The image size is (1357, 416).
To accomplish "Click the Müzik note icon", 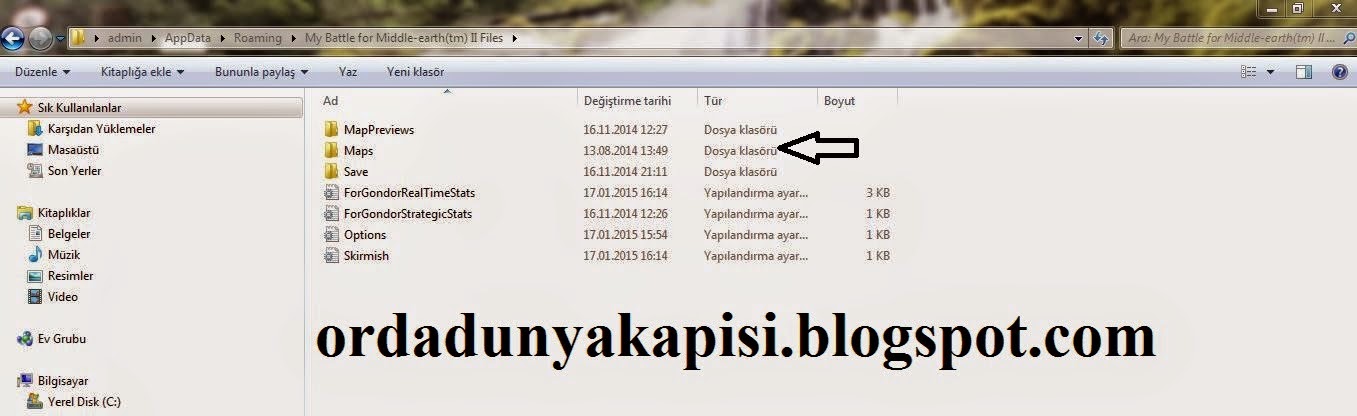I will tap(35, 255).
